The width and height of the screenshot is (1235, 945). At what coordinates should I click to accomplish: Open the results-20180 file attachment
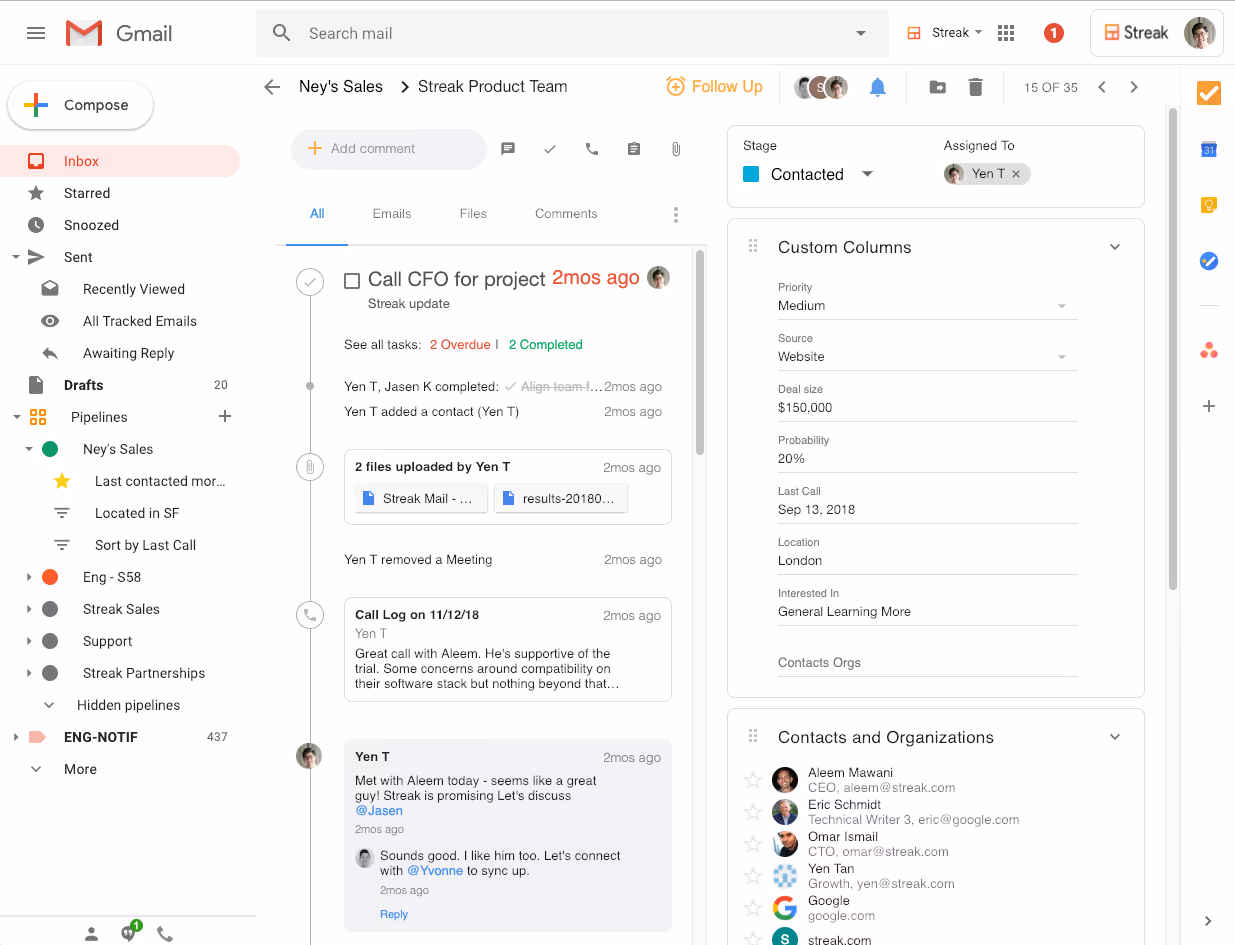[x=561, y=498]
